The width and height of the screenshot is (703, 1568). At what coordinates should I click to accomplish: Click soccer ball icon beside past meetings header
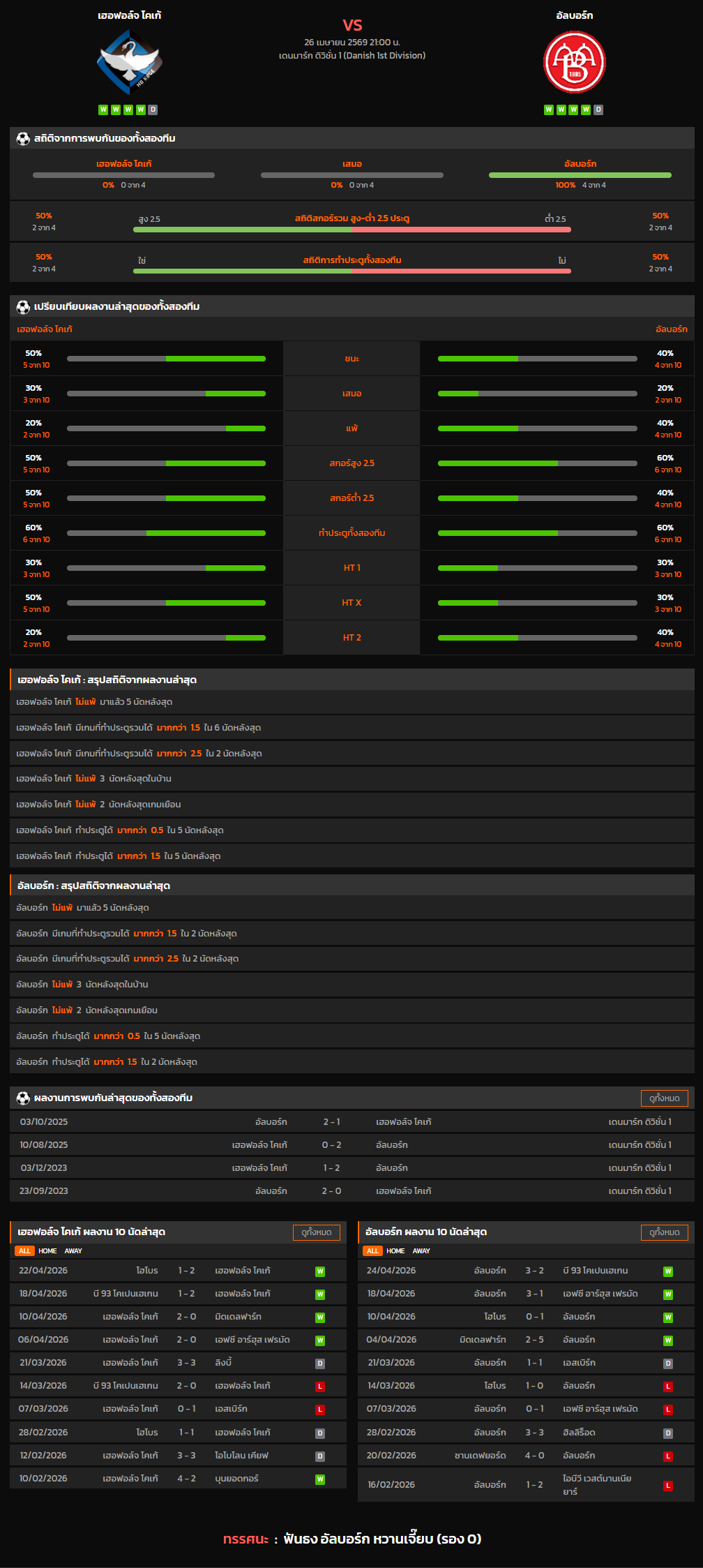[x=23, y=1098]
